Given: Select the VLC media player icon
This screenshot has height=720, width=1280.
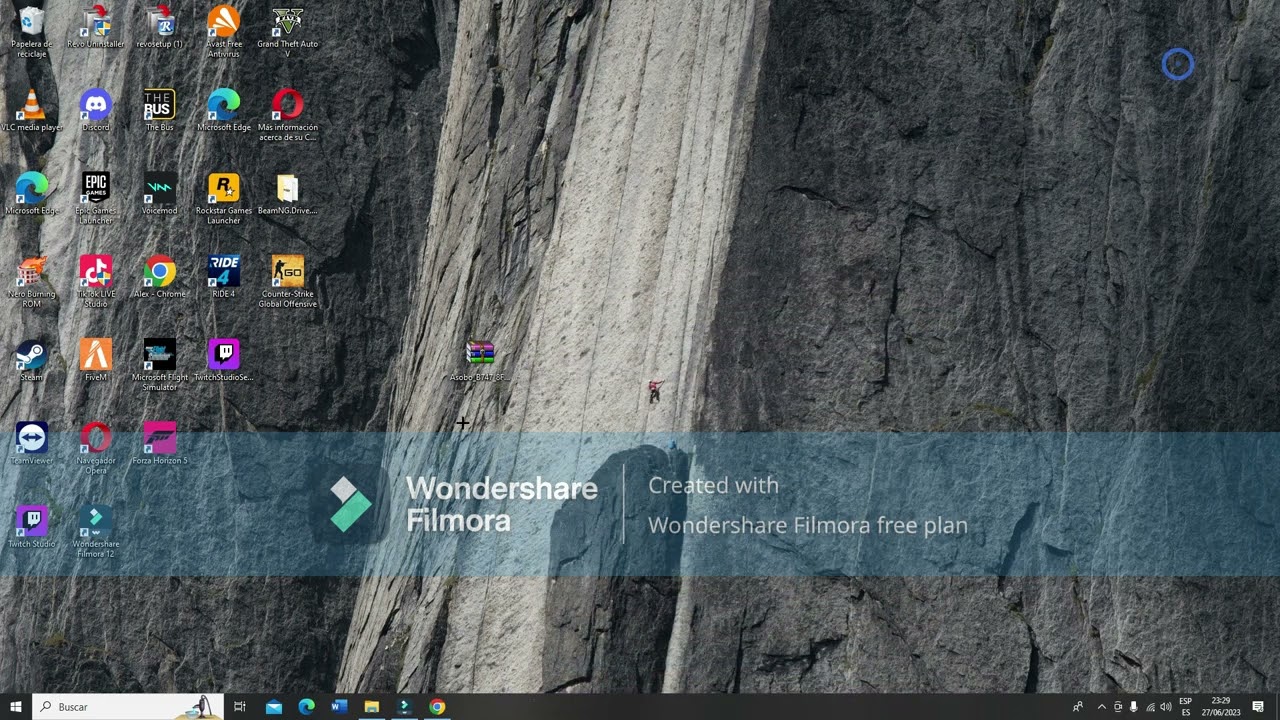Looking at the screenshot, I should (x=32, y=111).
